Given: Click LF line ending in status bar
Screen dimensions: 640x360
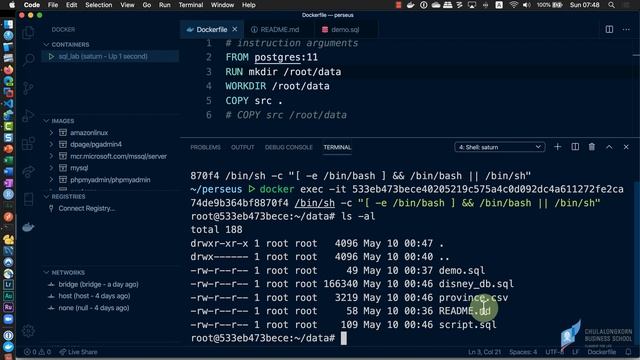Looking at the screenshot, I should [576, 352].
